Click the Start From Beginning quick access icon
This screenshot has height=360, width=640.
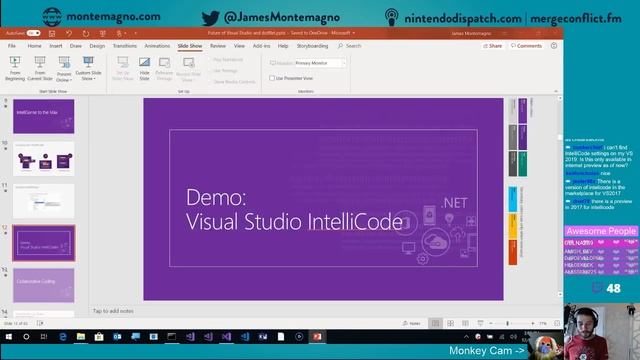click(x=102, y=33)
